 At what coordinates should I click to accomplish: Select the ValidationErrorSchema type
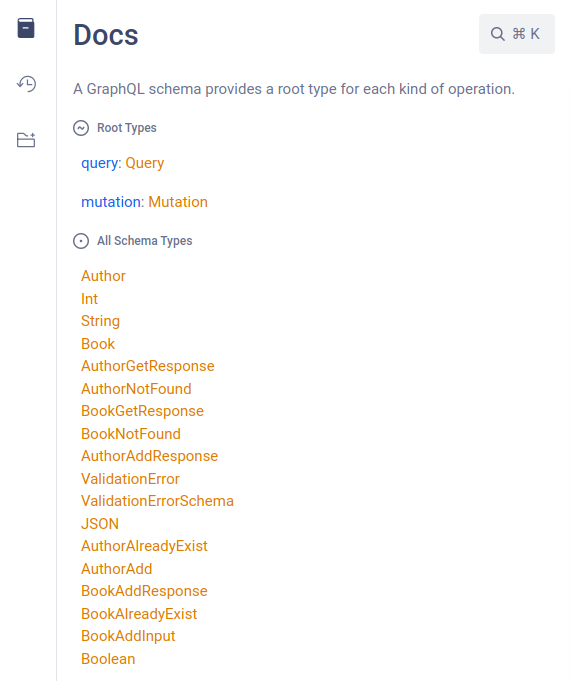coord(157,501)
